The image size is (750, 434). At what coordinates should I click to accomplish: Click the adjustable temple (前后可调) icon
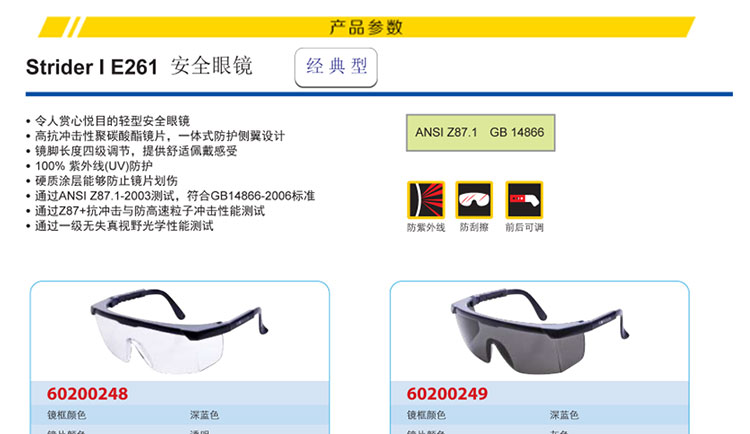(524, 200)
